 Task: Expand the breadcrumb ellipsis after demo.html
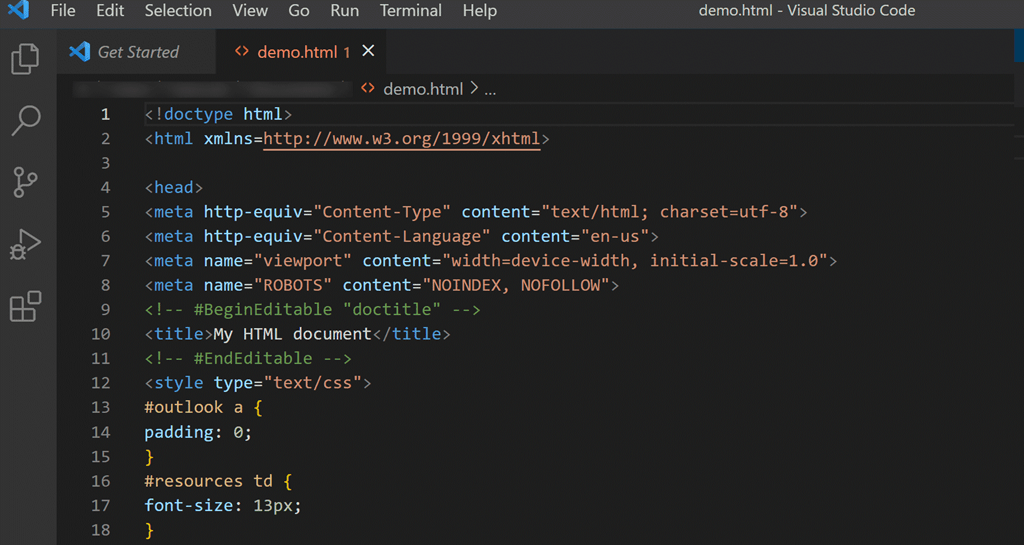(490, 89)
